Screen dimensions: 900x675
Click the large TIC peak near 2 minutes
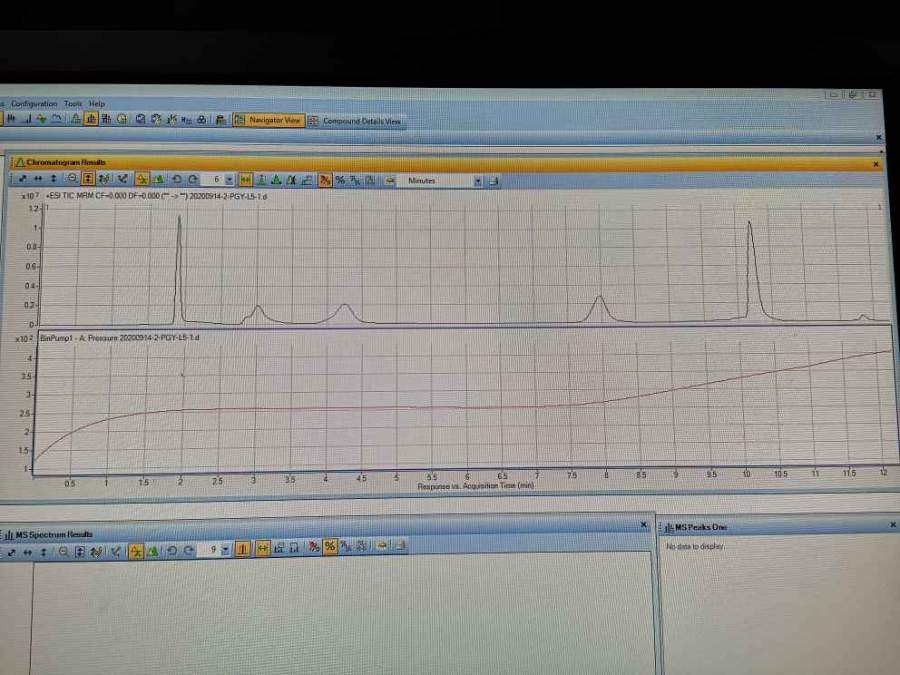coord(180,270)
